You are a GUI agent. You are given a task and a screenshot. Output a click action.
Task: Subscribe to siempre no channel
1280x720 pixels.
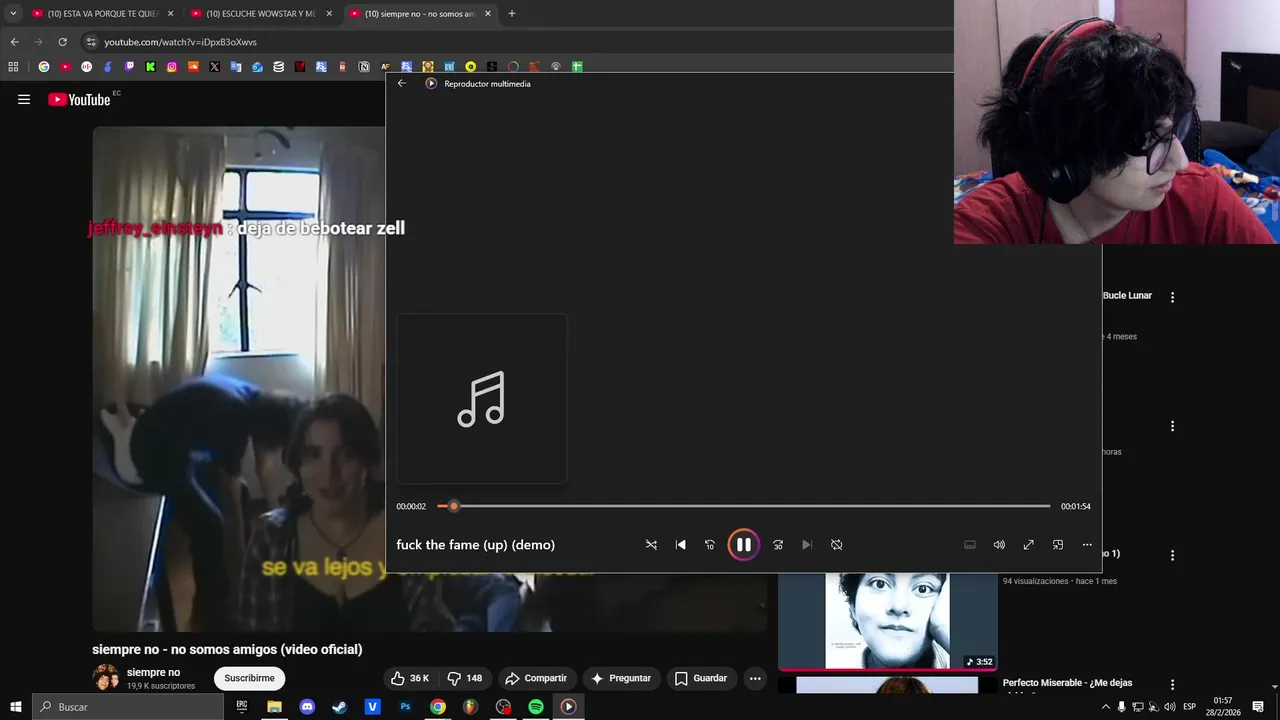[x=249, y=678]
